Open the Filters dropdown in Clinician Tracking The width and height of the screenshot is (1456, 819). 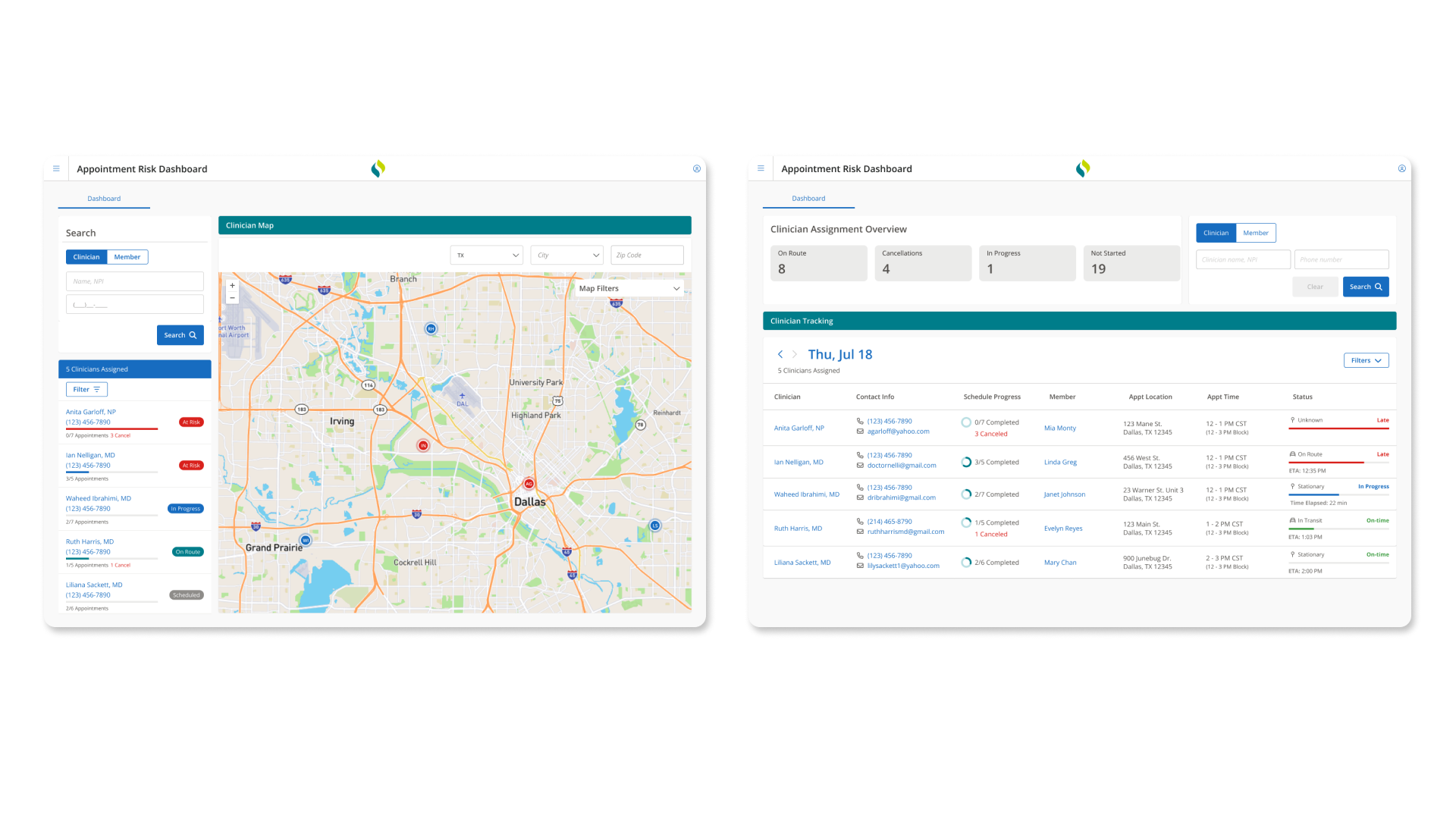[x=1366, y=360]
